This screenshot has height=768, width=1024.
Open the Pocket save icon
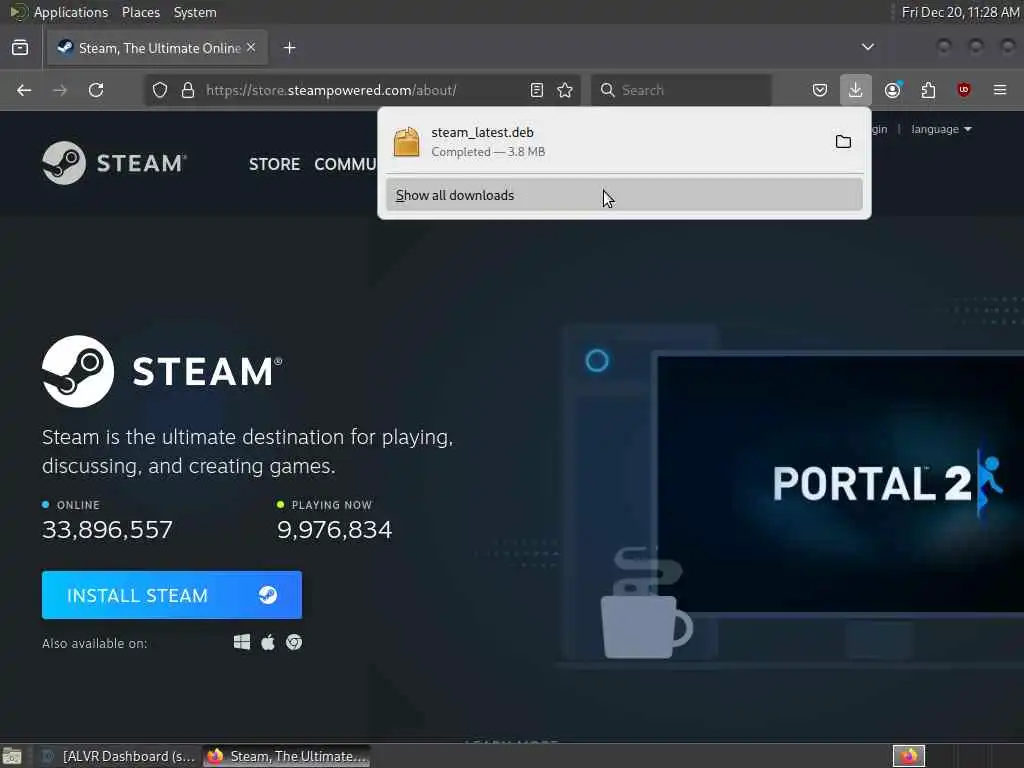point(820,90)
